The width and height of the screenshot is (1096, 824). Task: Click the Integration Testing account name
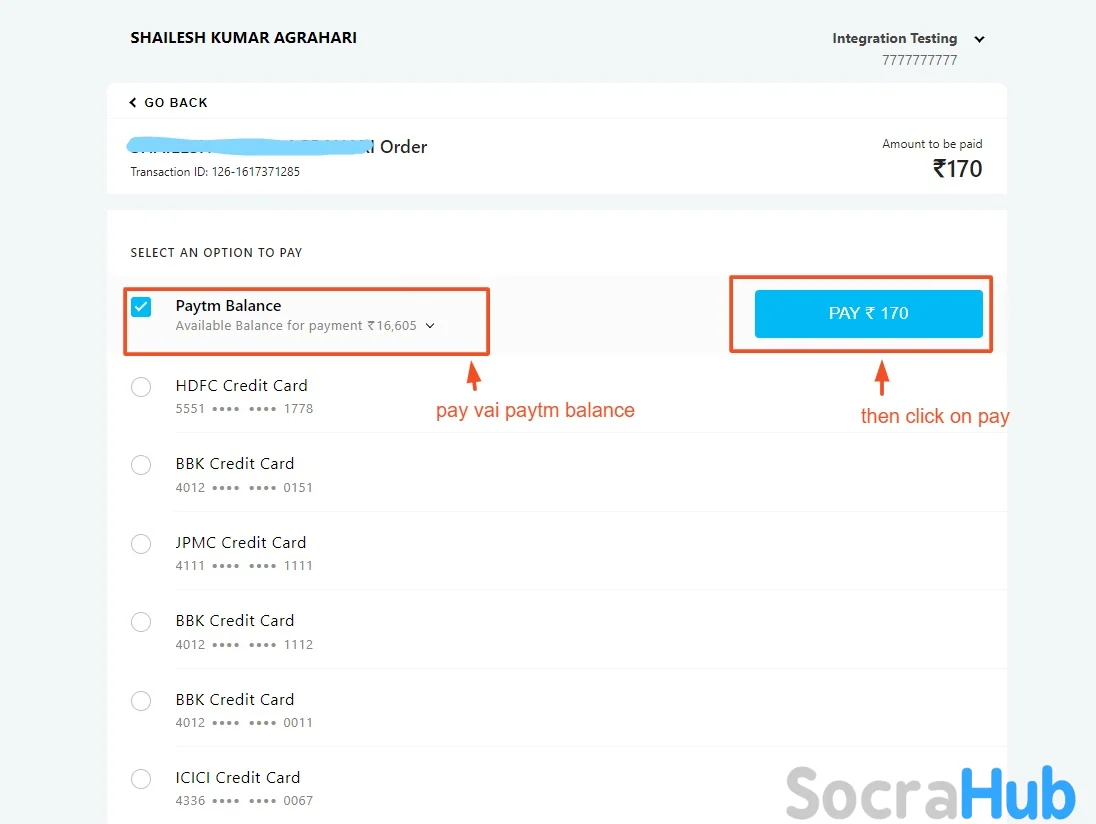894,39
